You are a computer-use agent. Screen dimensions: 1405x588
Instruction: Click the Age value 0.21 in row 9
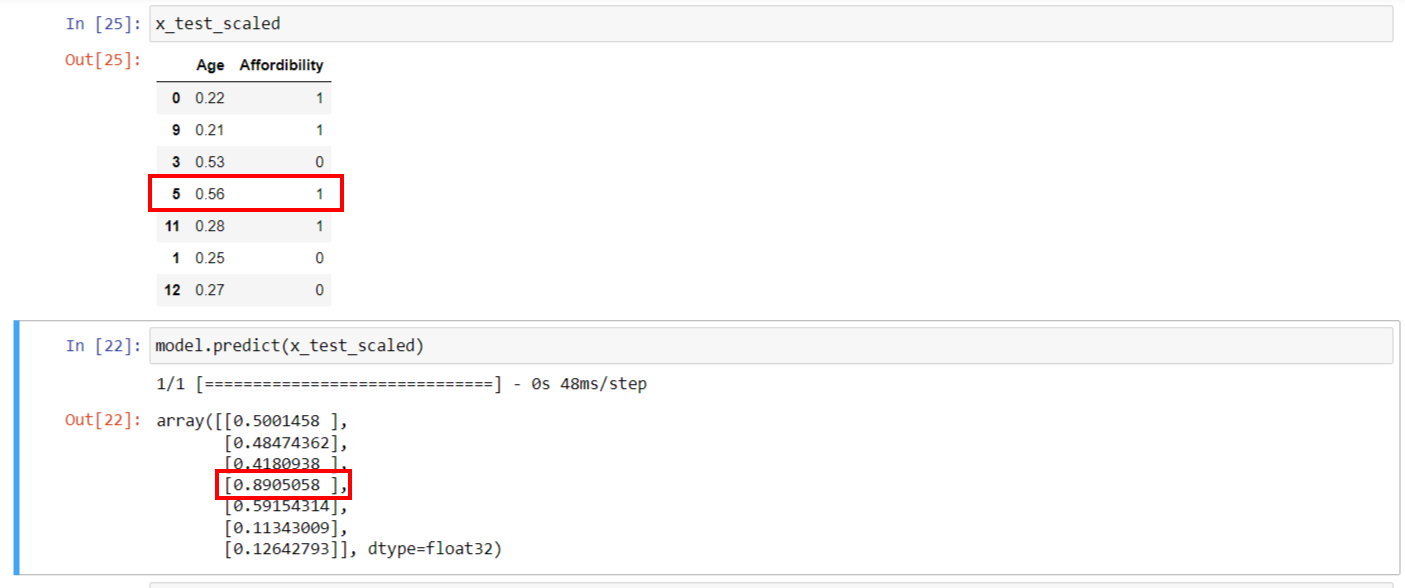pyautogui.click(x=210, y=130)
